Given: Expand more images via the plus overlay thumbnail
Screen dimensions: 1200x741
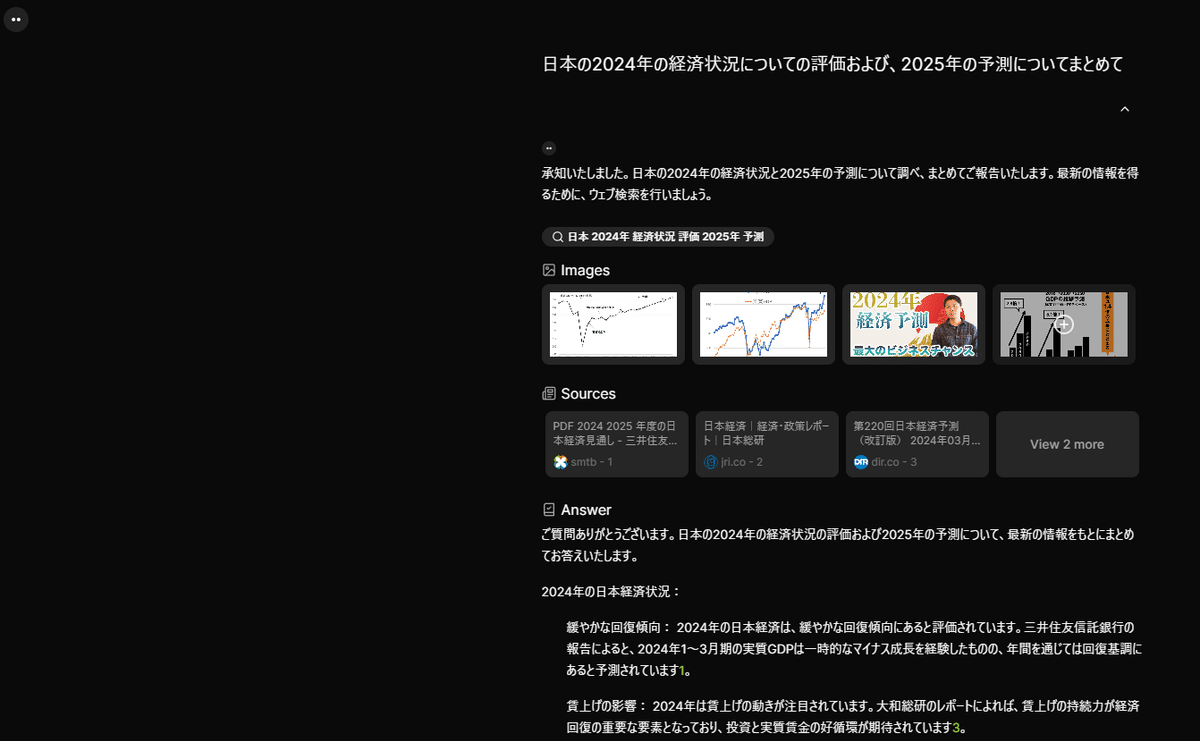Looking at the screenshot, I should [1063, 324].
